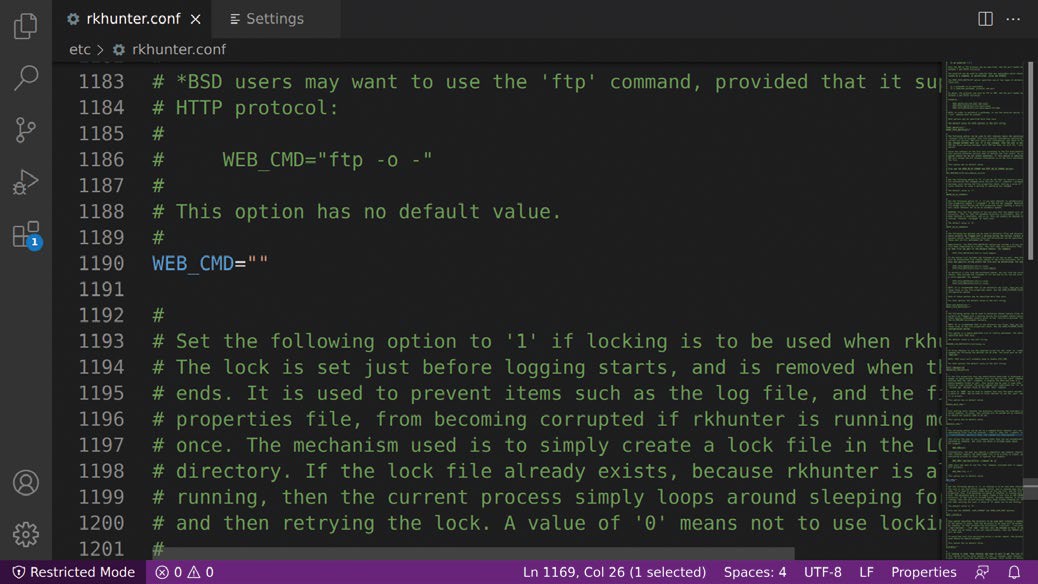This screenshot has height=584, width=1038.
Task: Toggle the LF end-of-line sequence
Action: coord(866,572)
